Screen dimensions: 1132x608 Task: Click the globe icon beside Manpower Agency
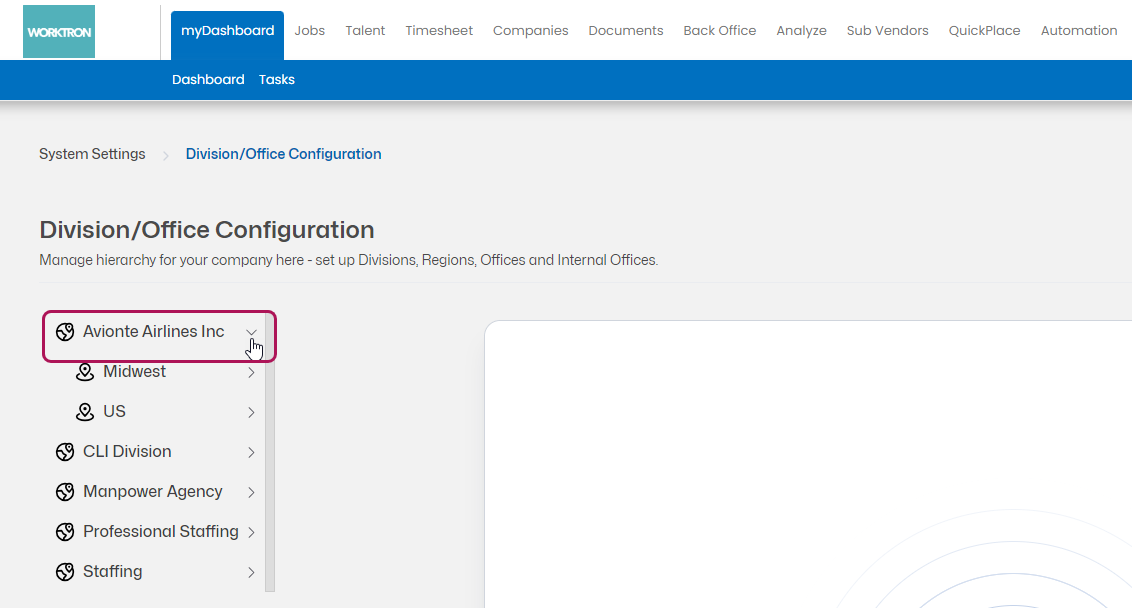(x=65, y=492)
